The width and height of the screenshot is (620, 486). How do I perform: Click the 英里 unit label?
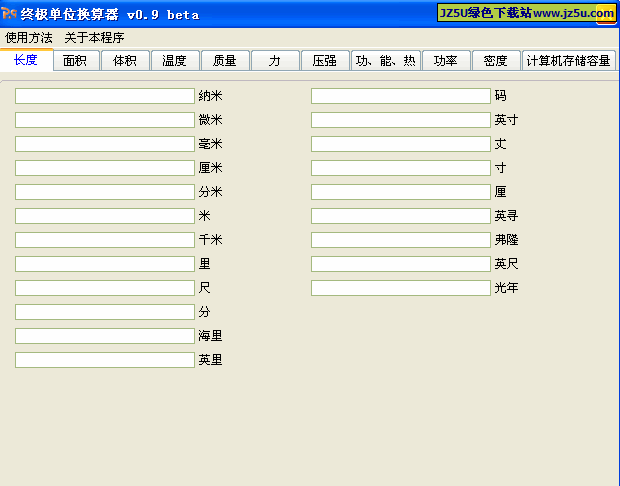(210, 359)
